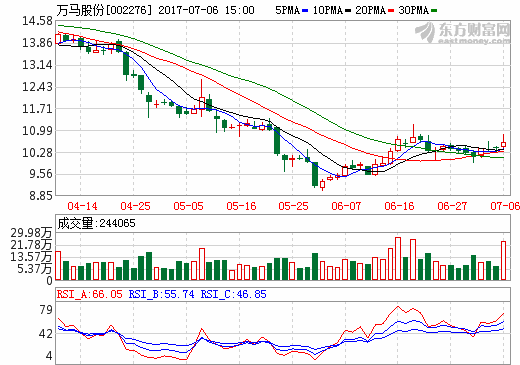Click the 06-16 date axis label
This screenshot has height=365, width=520.
point(399,206)
